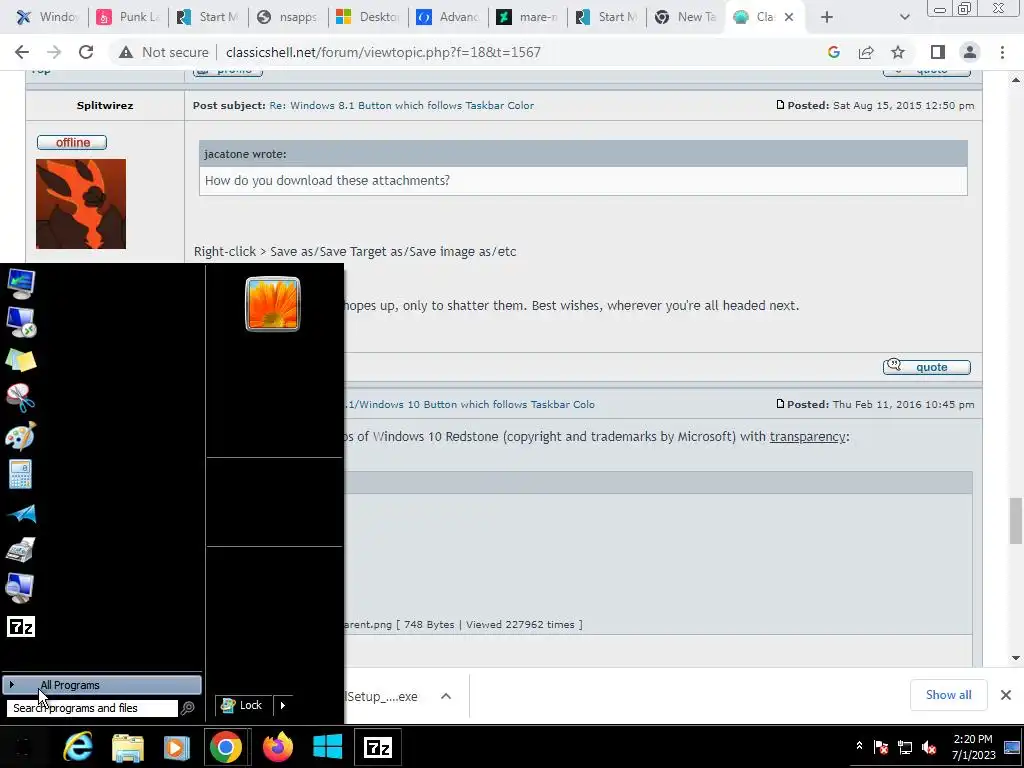Close the active Cla tab

[x=789, y=17]
